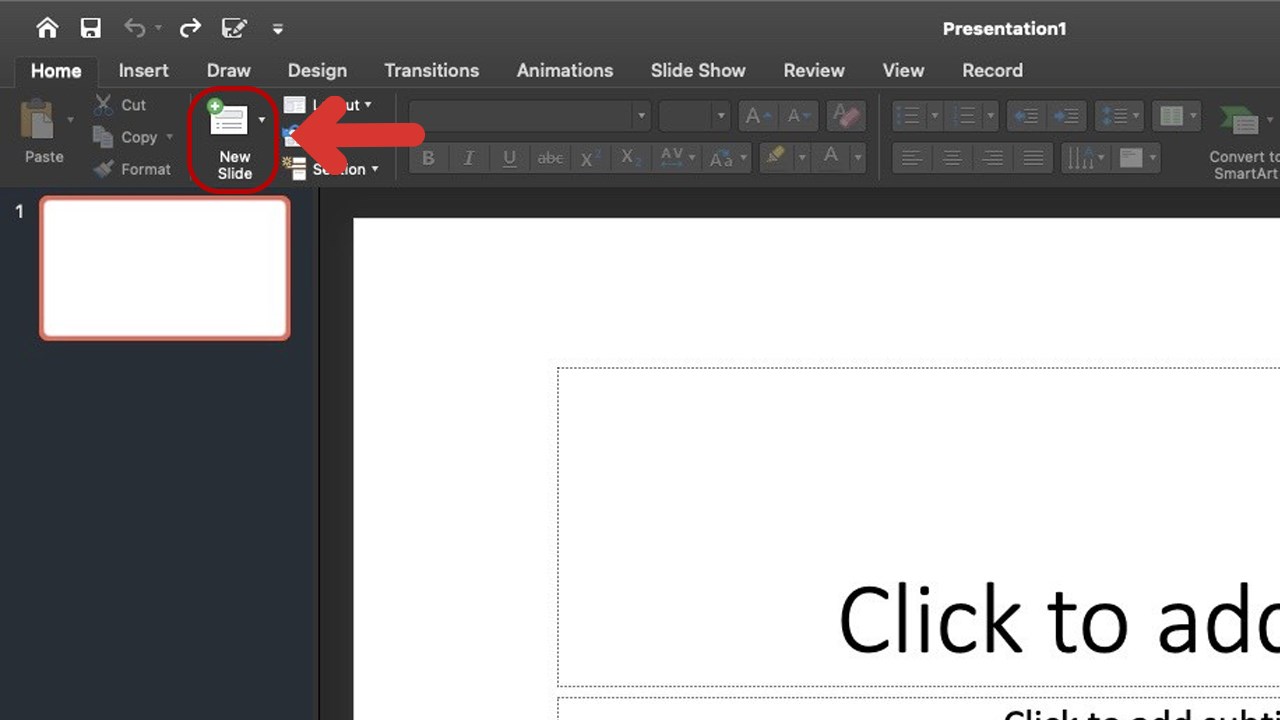
Task: Go to the Design tab
Action: 317,70
